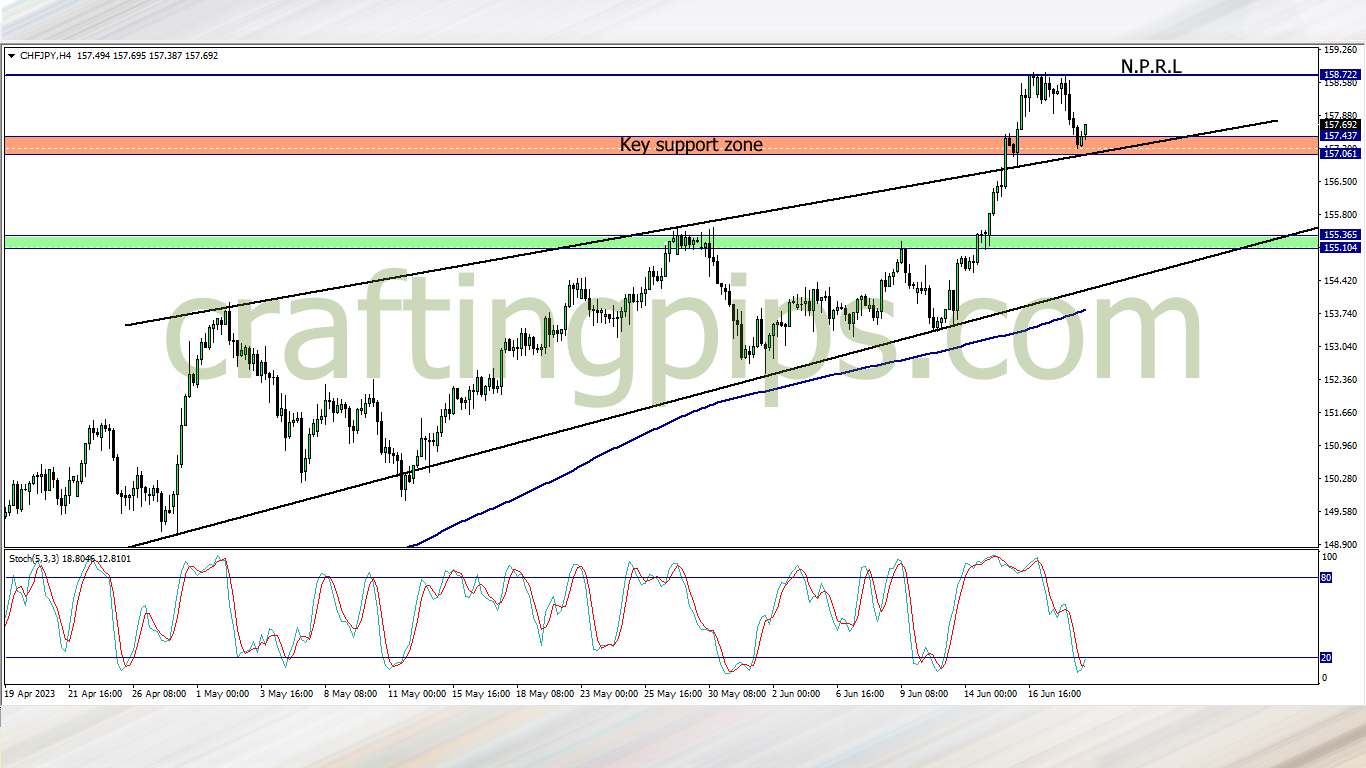Image resolution: width=1366 pixels, height=768 pixels.
Task: Click the 152.360 price axis label
Action: (1341, 380)
